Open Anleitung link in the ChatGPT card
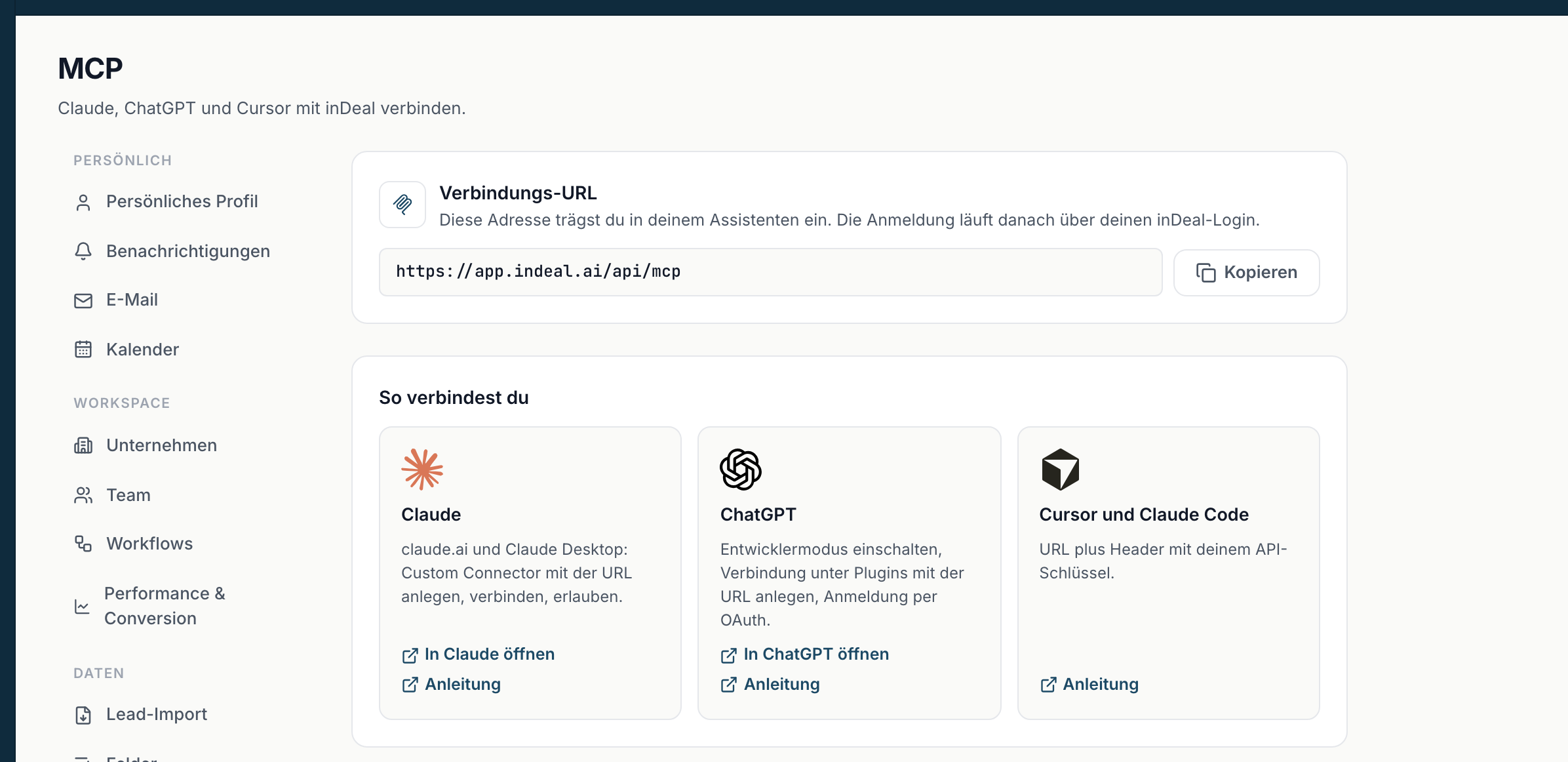This screenshot has width=1568, height=762. [x=782, y=685]
